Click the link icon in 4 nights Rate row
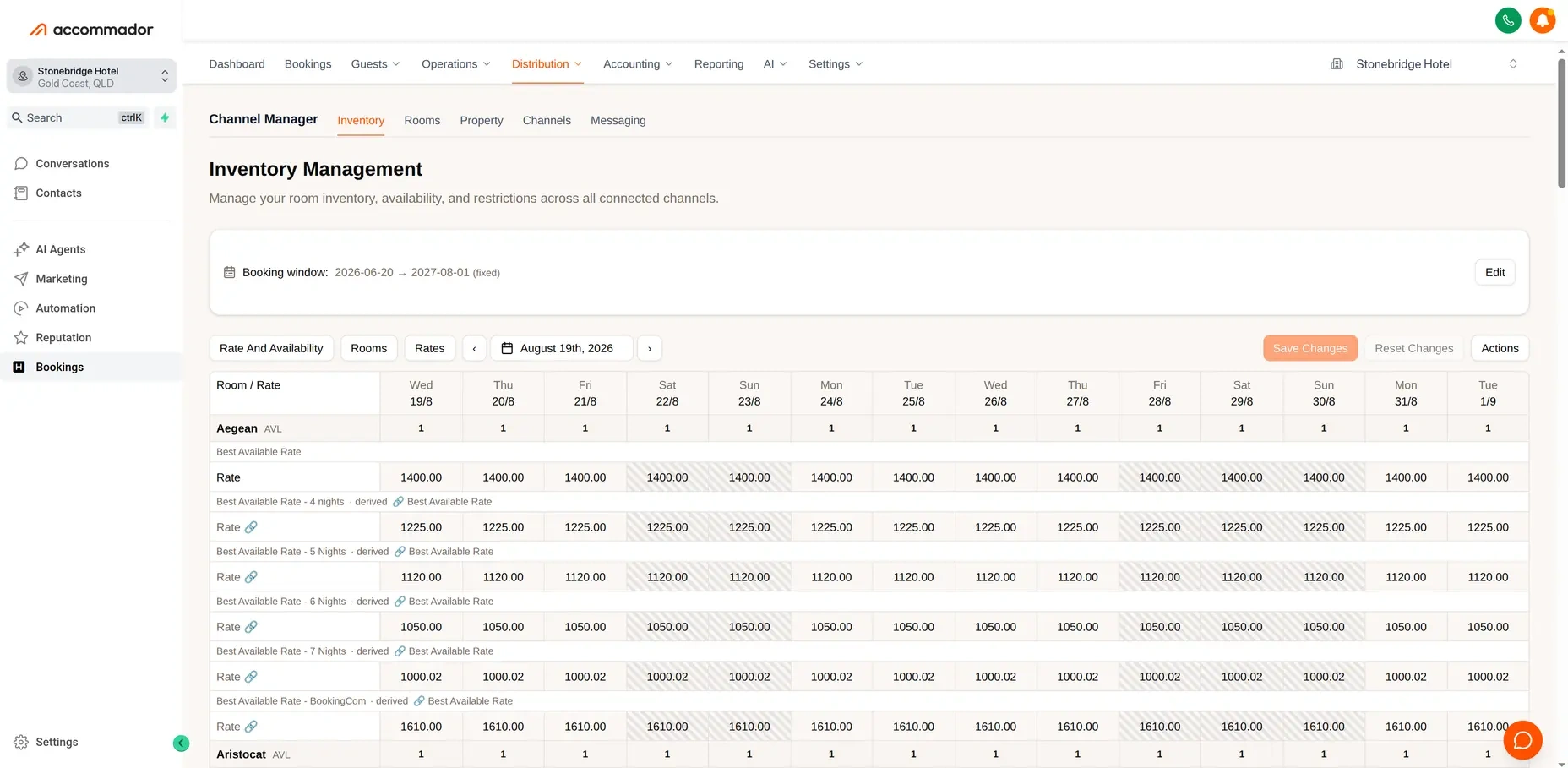The image size is (1568, 768). pyautogui.click(x=251, y=527)
